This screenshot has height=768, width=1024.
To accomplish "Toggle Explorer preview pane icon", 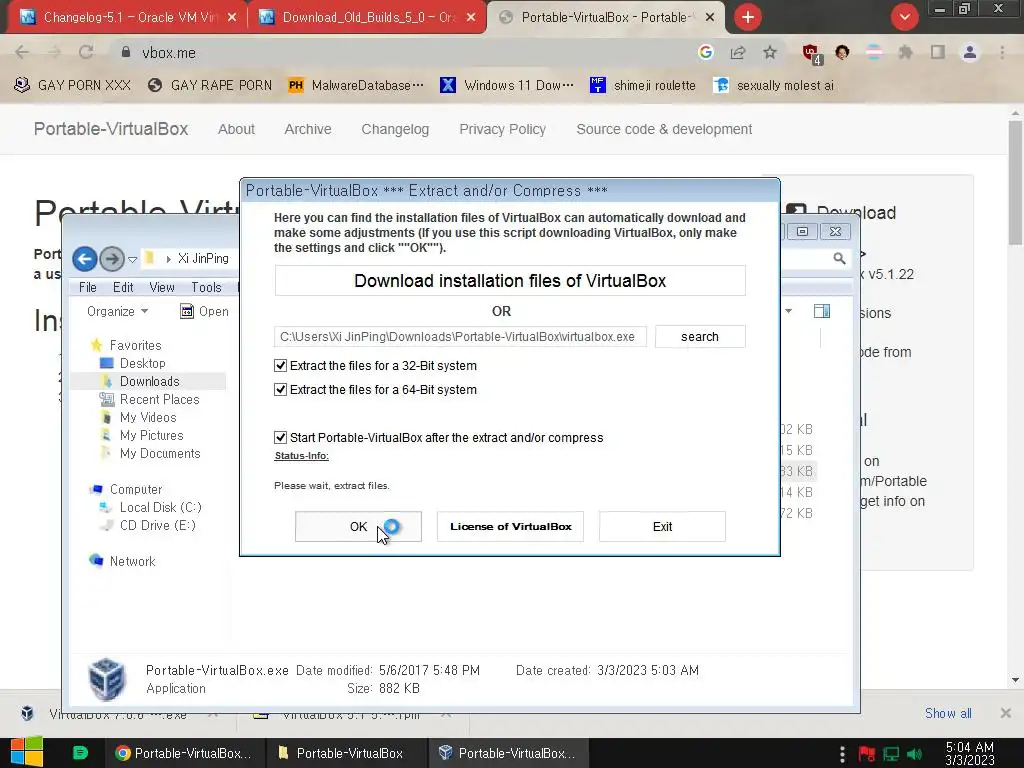I will pos(822,312).
